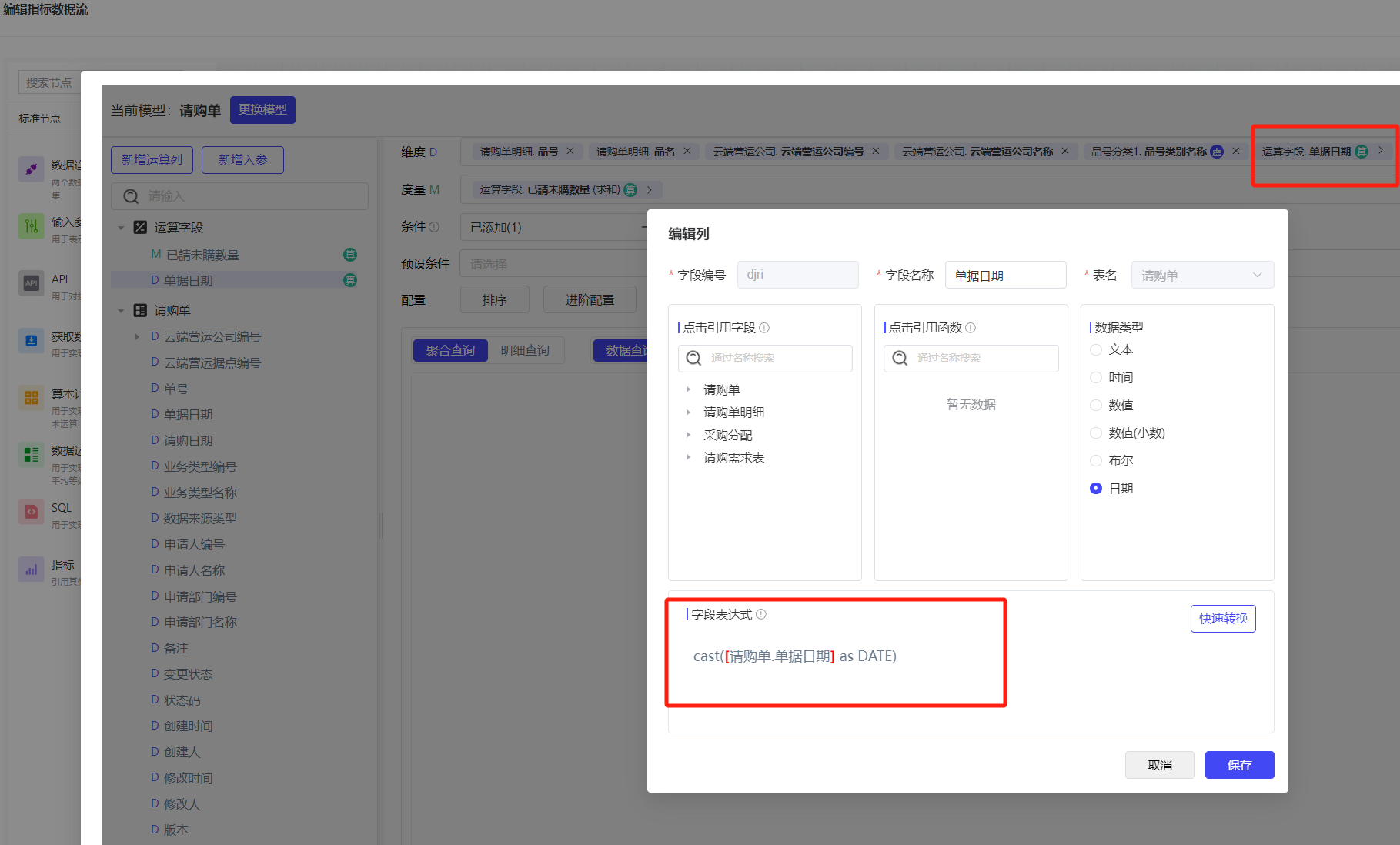This screenshot has width=1400, height=845.
Task: Select 请购日期 field in left tree
Action: click(x=188, y=440)
